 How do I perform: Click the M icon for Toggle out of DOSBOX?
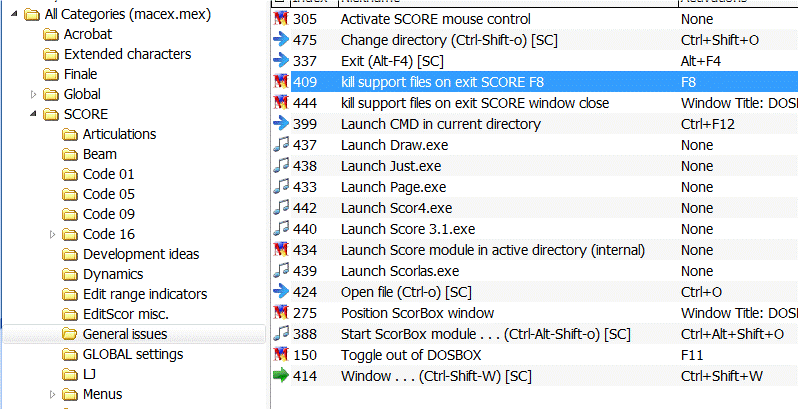pyautogui.click(x=281, y=355)
